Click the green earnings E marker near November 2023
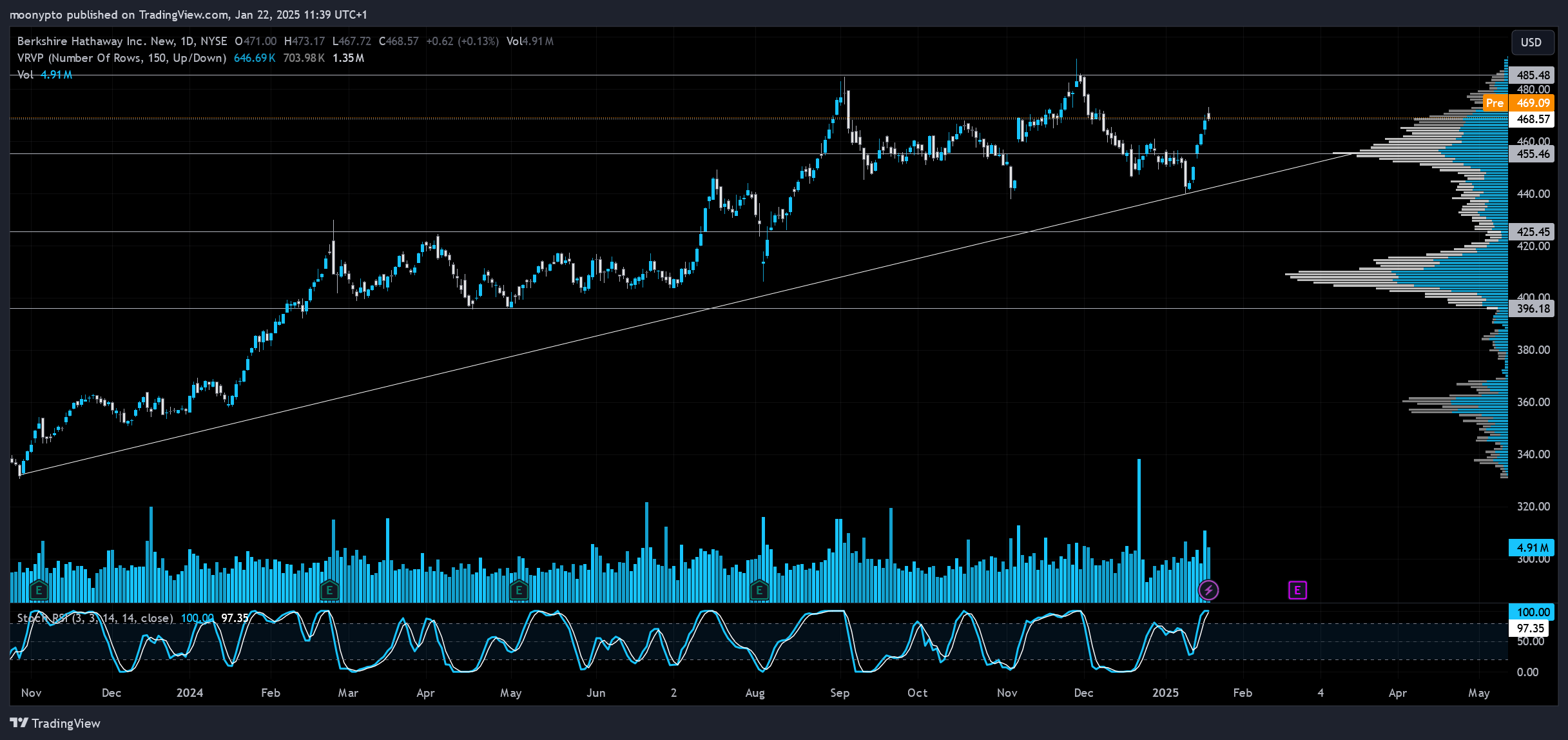The image size is (1568, 740). click(39, 590)
